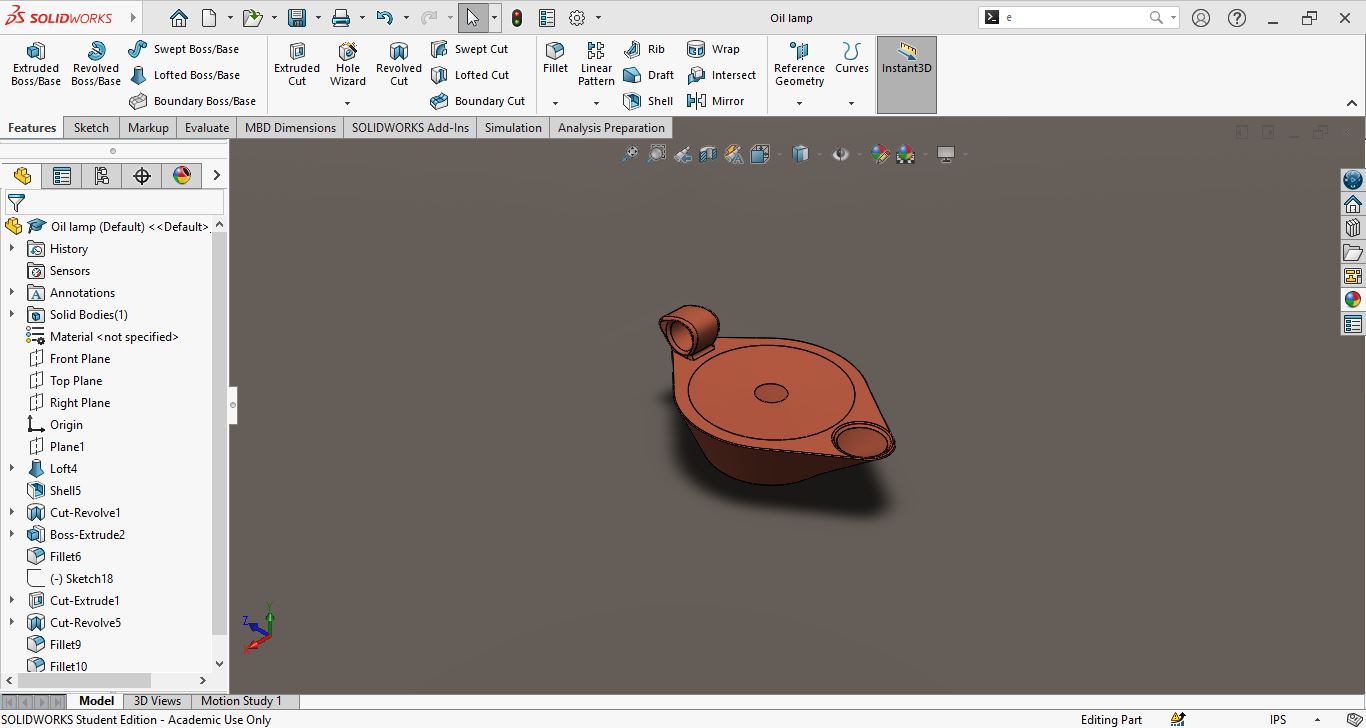This screenshot has width=1366, height=728.
Task: Select the Revolved Cut tool
Action: tap(399, 64)
